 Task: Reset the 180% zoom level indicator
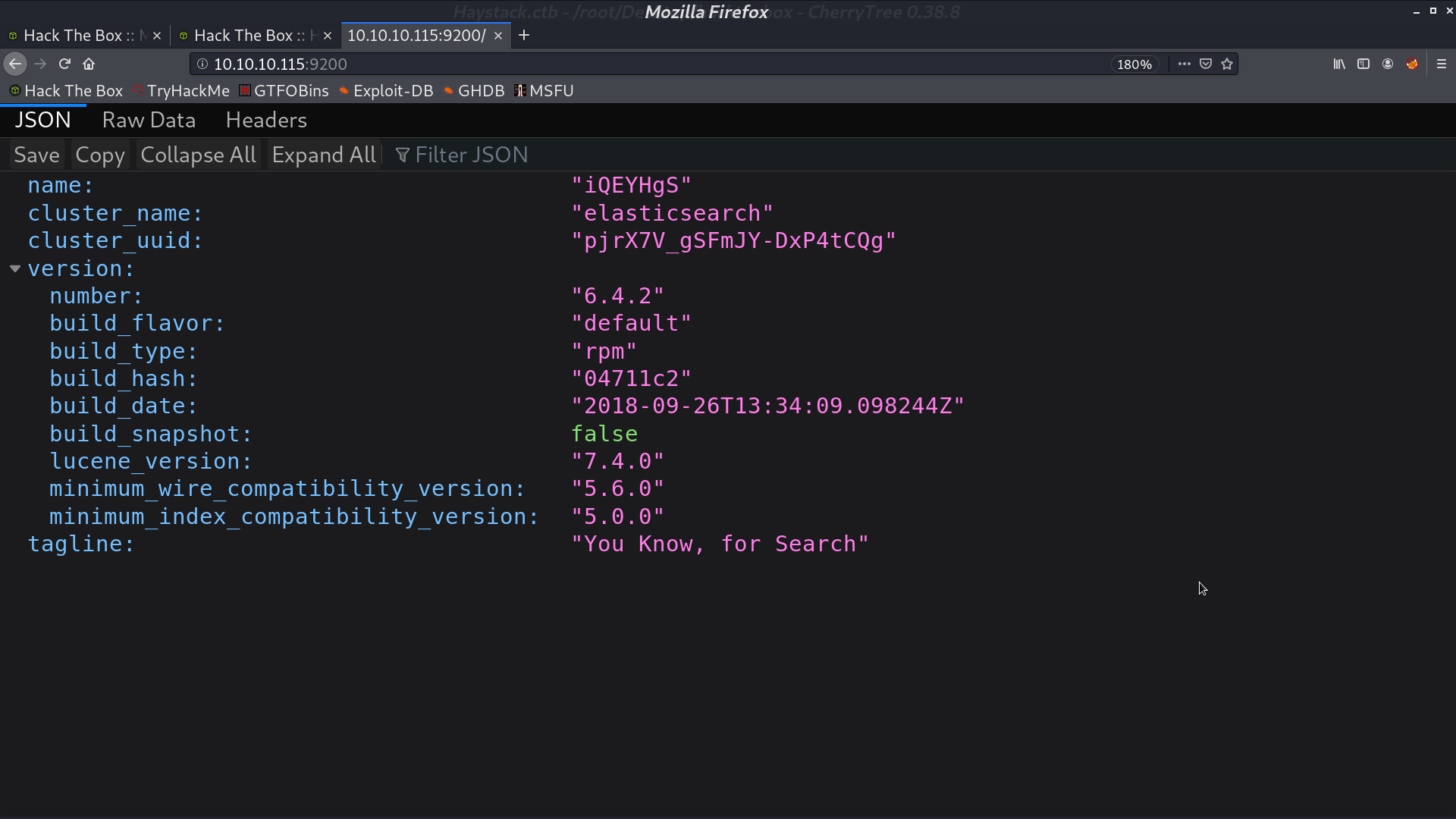click(x=1134, y=64)
